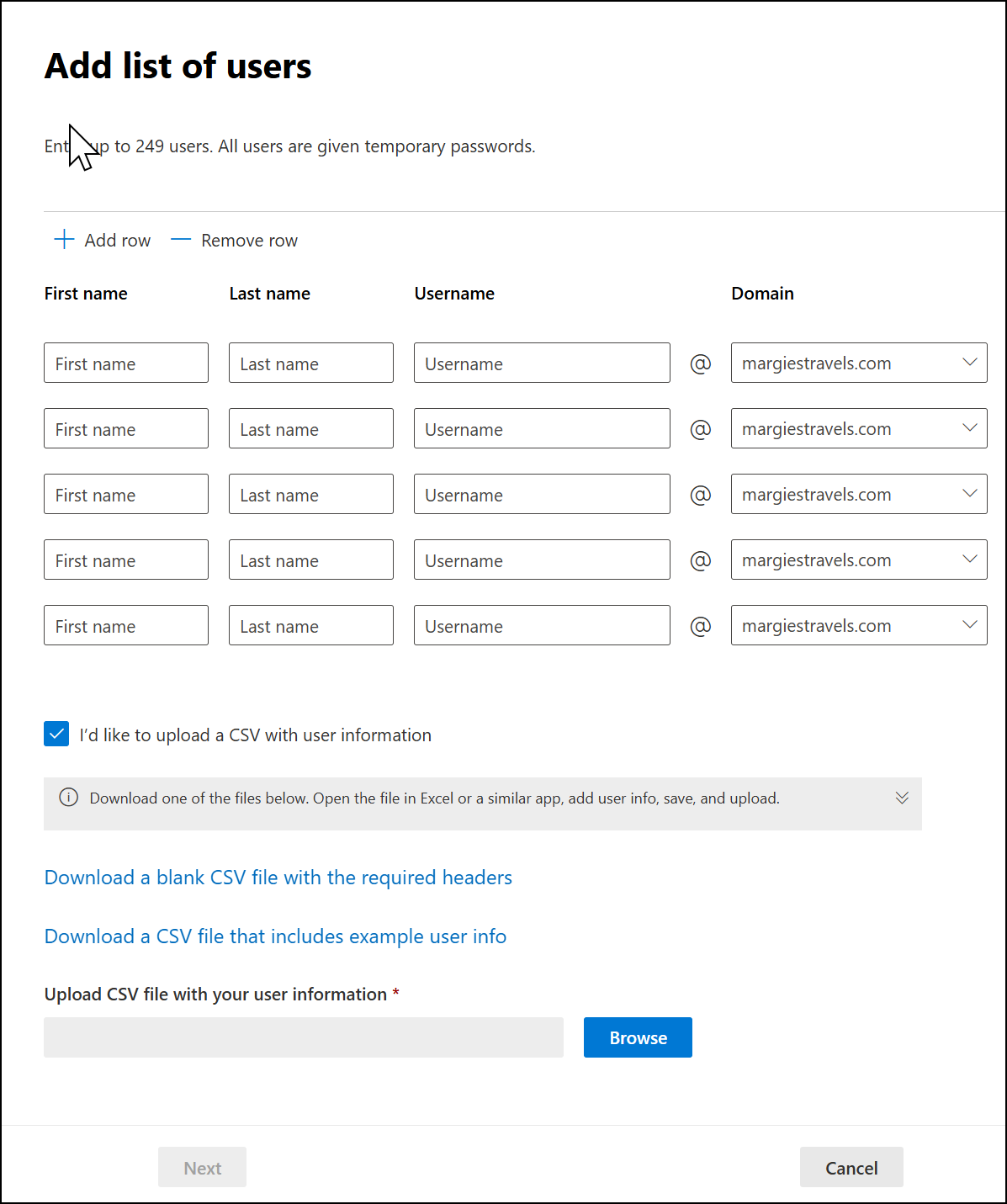Click the Last name field in the second row
1007x1204 pixels.
coord(311,428)
